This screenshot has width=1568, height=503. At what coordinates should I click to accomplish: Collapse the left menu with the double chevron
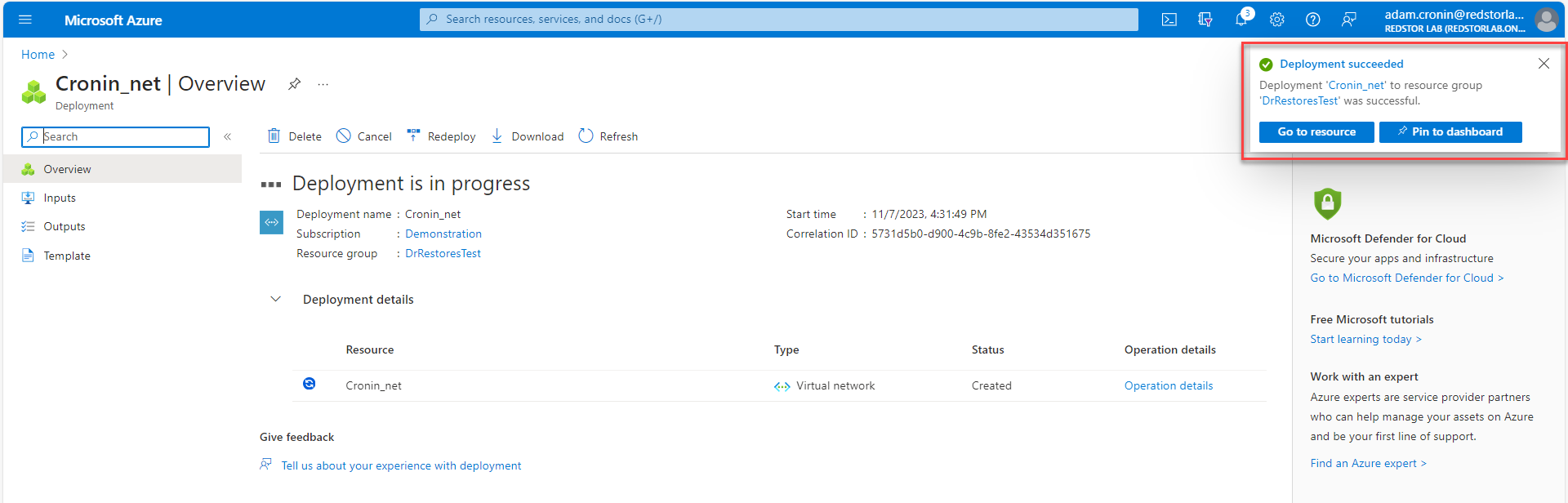[x=228, y=136]
